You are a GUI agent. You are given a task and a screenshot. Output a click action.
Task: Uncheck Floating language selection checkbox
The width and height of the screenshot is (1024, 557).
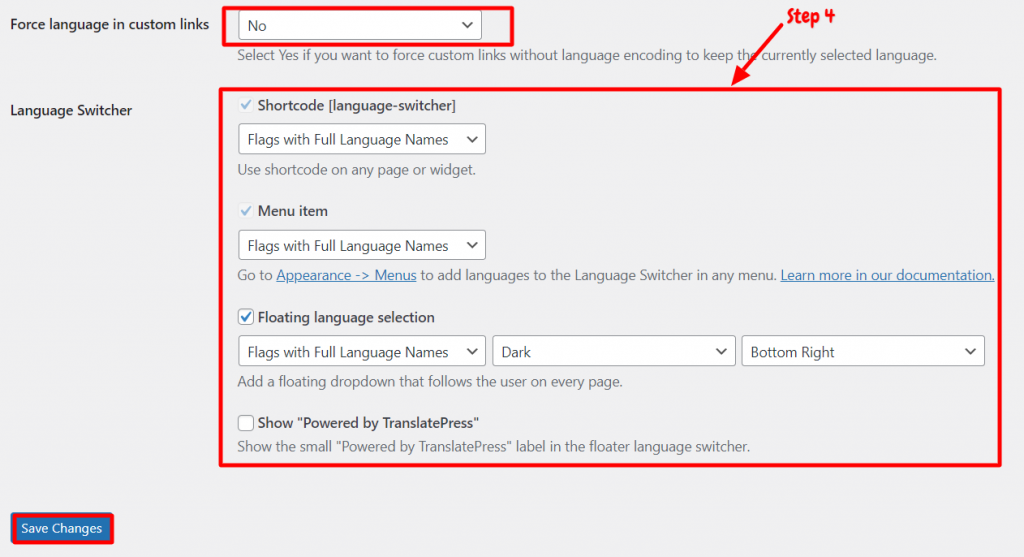click(246, 317)
